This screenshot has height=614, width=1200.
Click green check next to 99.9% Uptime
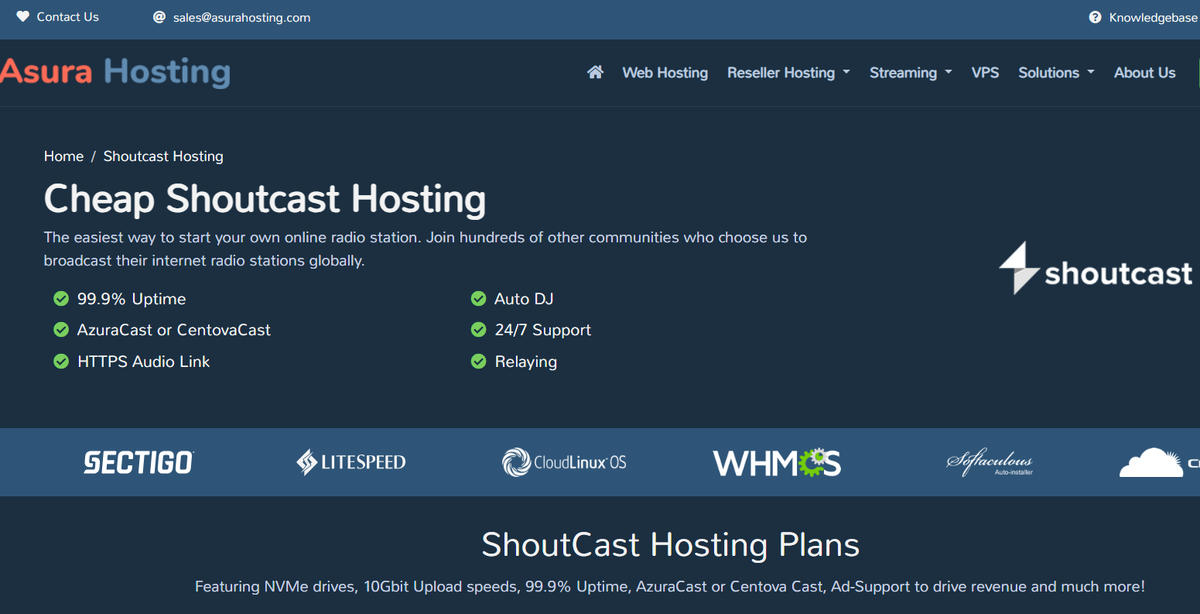point(61,299)
